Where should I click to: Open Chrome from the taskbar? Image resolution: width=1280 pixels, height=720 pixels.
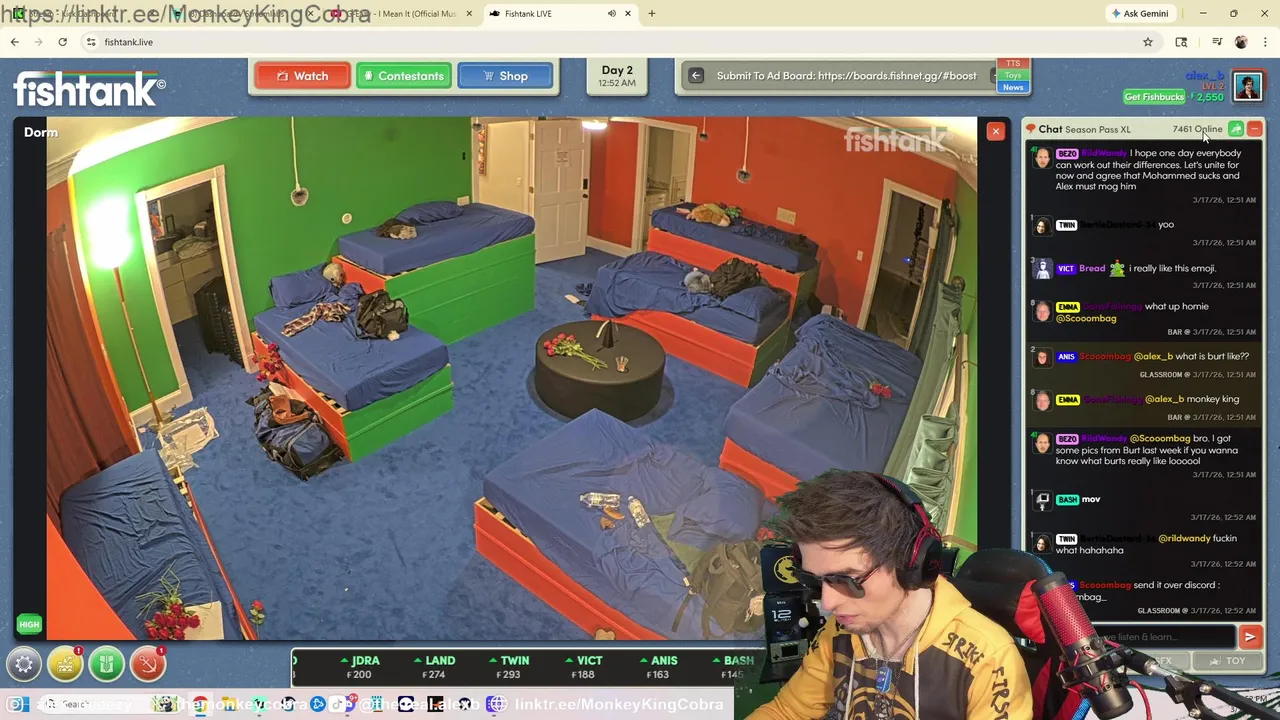click(201, 705)
